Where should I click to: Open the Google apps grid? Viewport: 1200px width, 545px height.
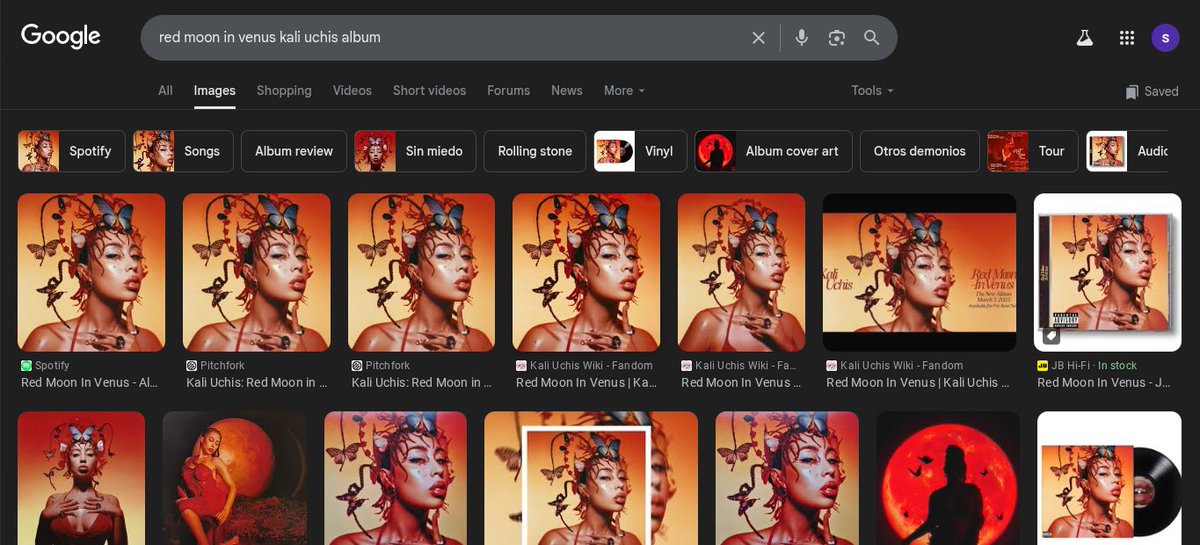coord(1127,38)
